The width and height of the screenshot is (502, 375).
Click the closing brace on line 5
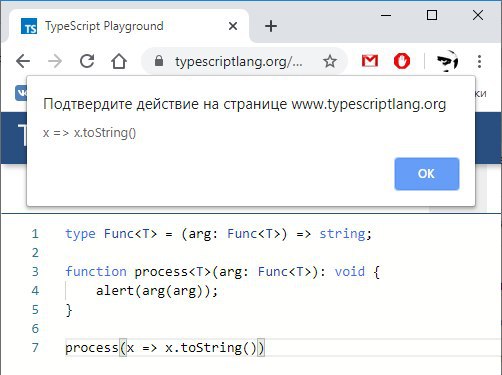click(x=69, y=310)
